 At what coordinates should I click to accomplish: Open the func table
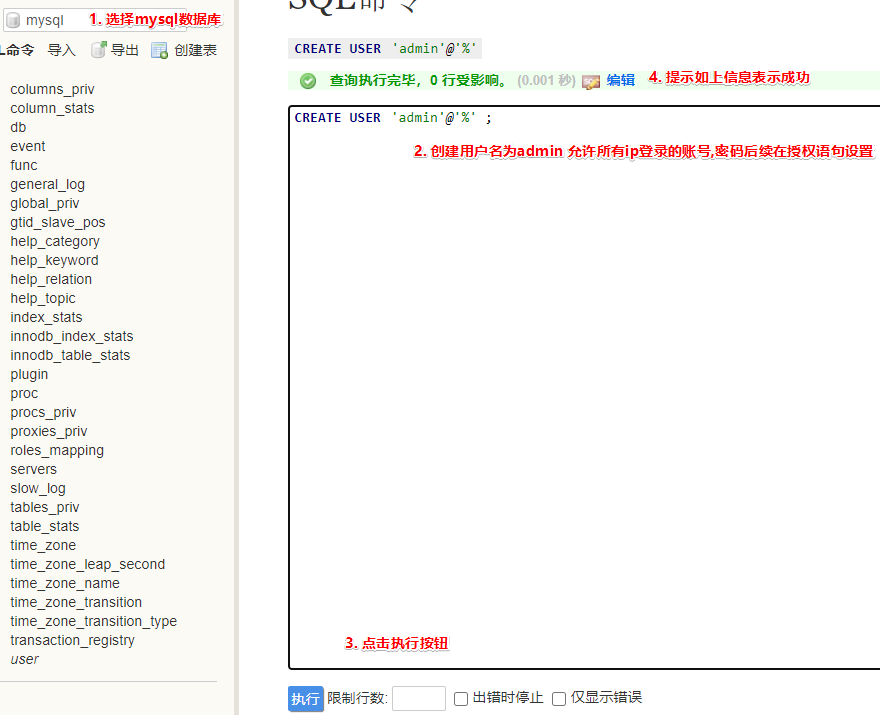[24, 166]
